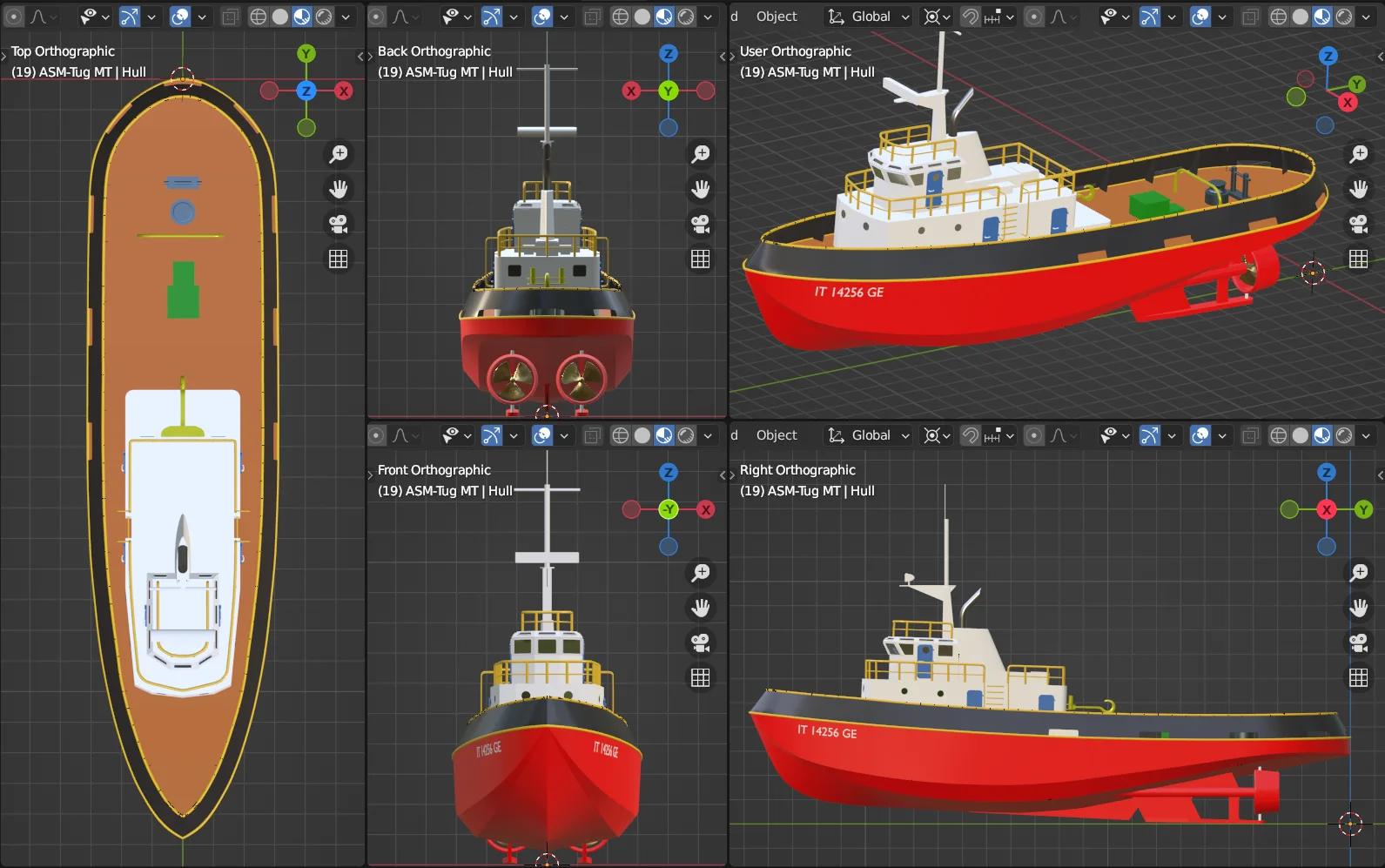The width and height of the screenshot is (1385, 868).
Task: Toggle X-ray in Front Orthographic header
Action: point(592,435)
